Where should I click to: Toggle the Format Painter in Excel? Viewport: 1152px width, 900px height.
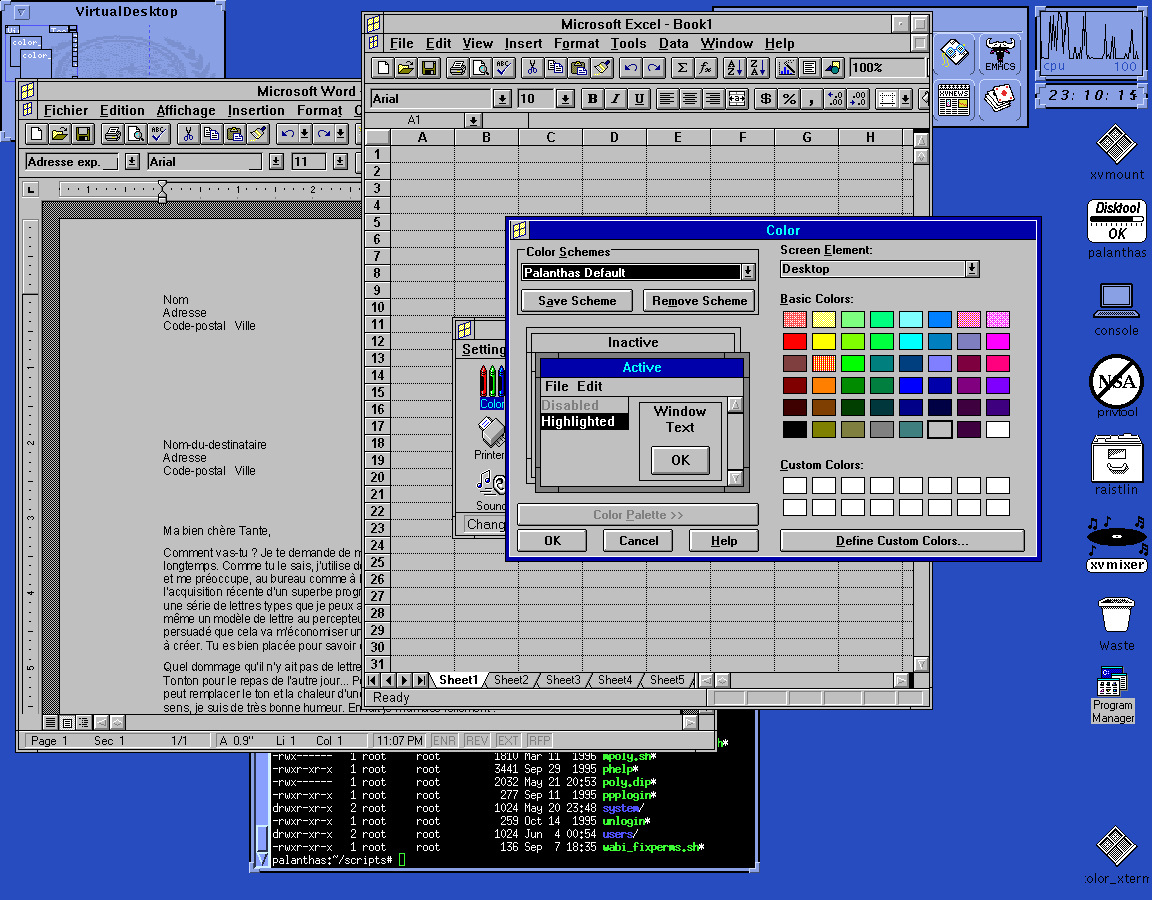(x=602, y=68)
